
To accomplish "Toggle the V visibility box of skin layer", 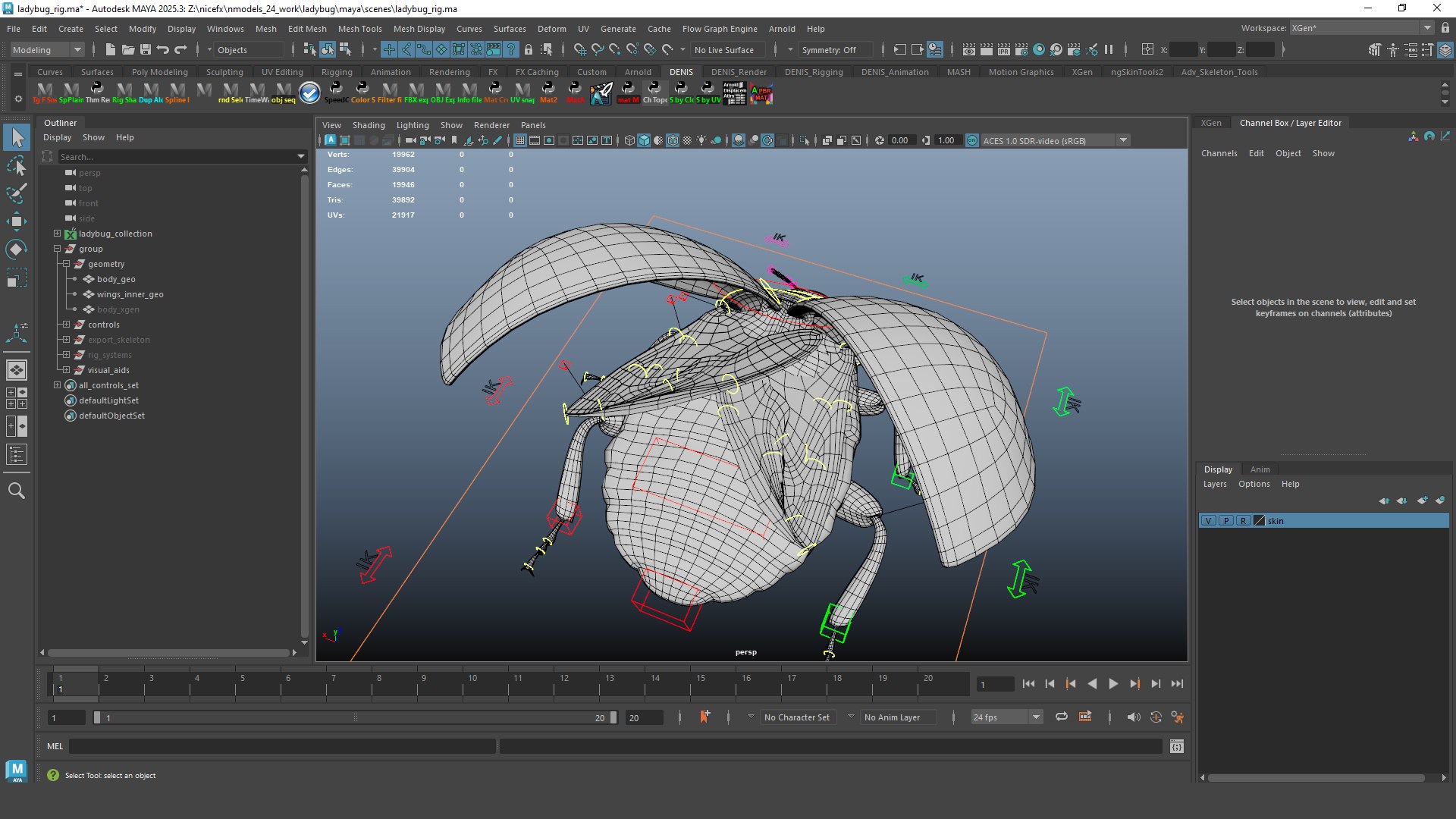I will point(1209,521).
